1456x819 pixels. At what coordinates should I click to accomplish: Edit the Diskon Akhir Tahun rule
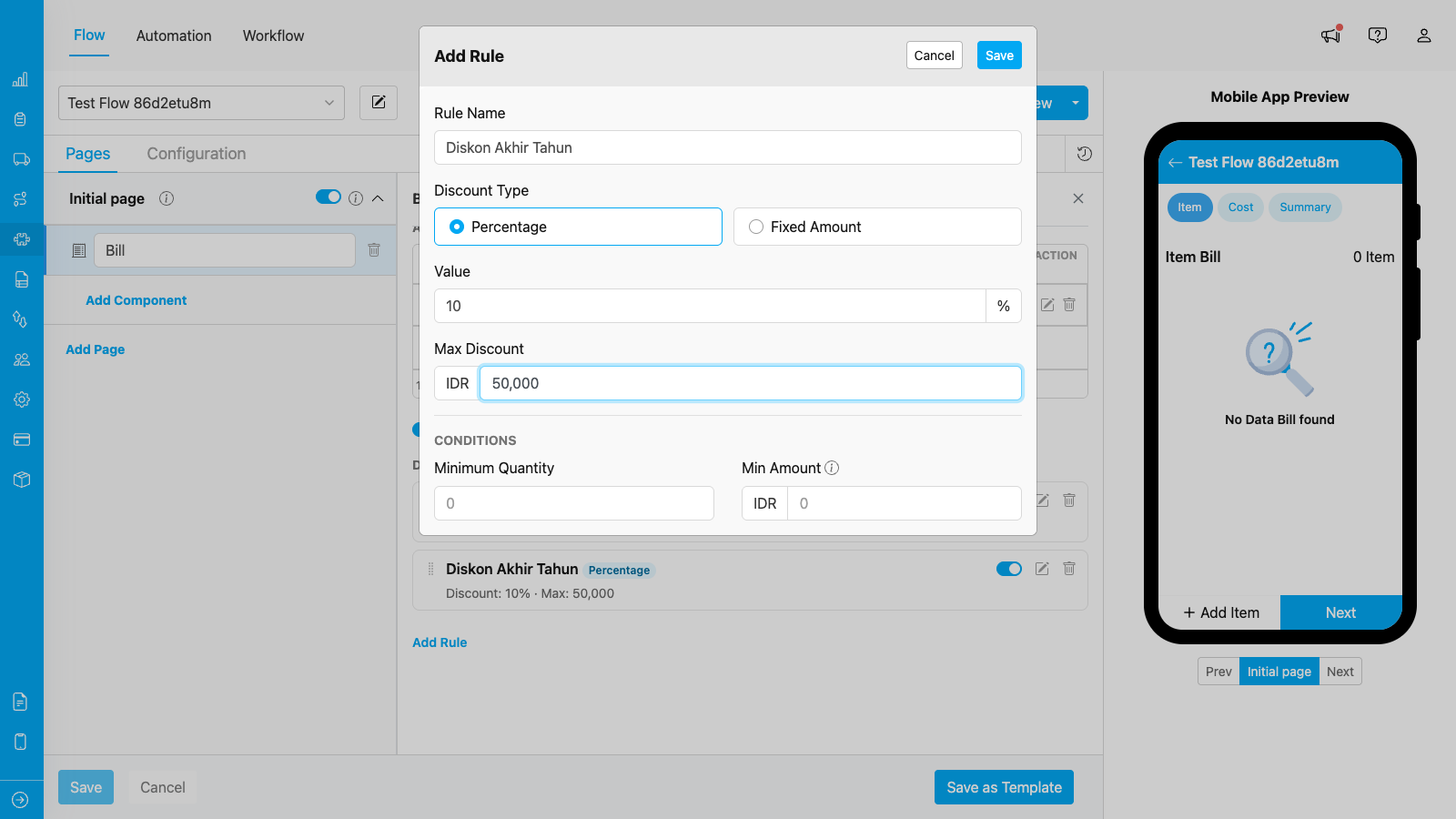tap(1042, 569)
